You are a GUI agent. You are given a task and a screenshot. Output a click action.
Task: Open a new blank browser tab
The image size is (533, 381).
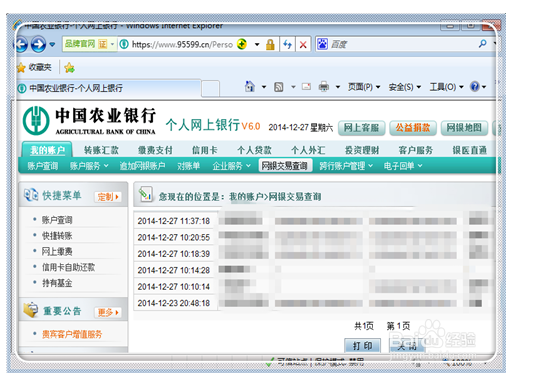coord(210,89)
